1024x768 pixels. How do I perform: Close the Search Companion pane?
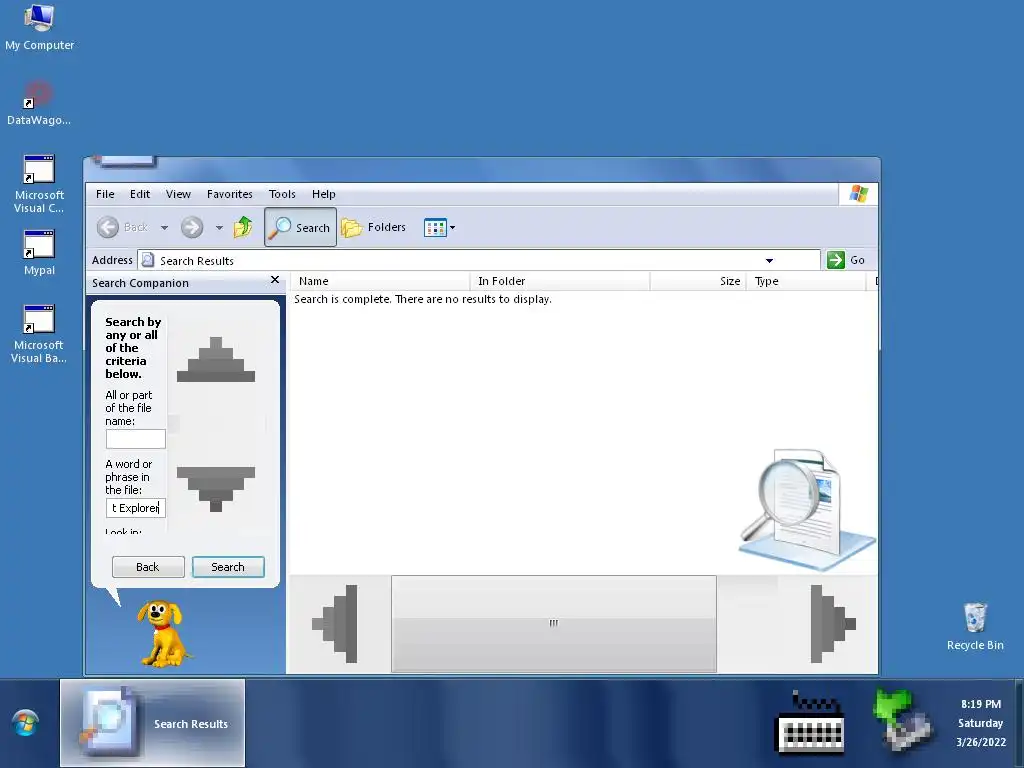(275, 280)
